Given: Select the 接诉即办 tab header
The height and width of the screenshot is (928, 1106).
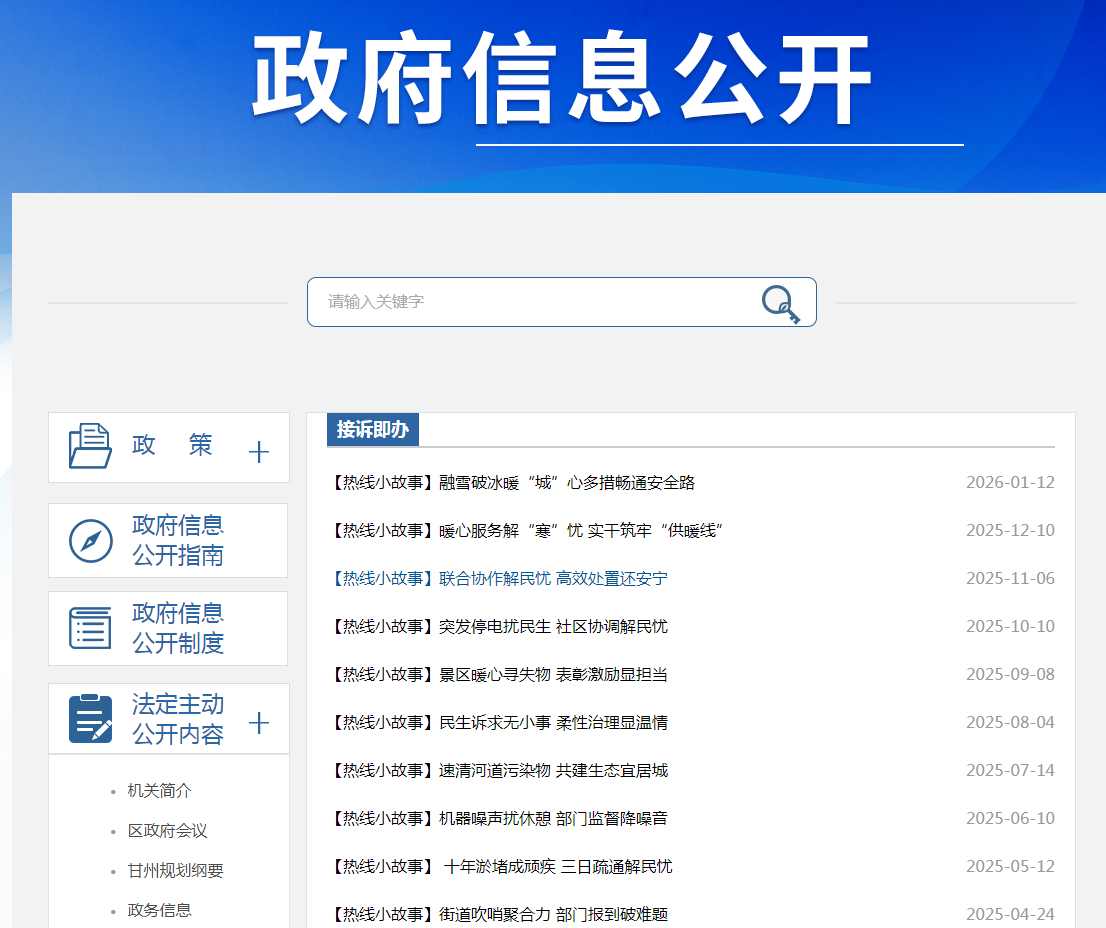Looking at the screenshot, I should coord(372,430).
